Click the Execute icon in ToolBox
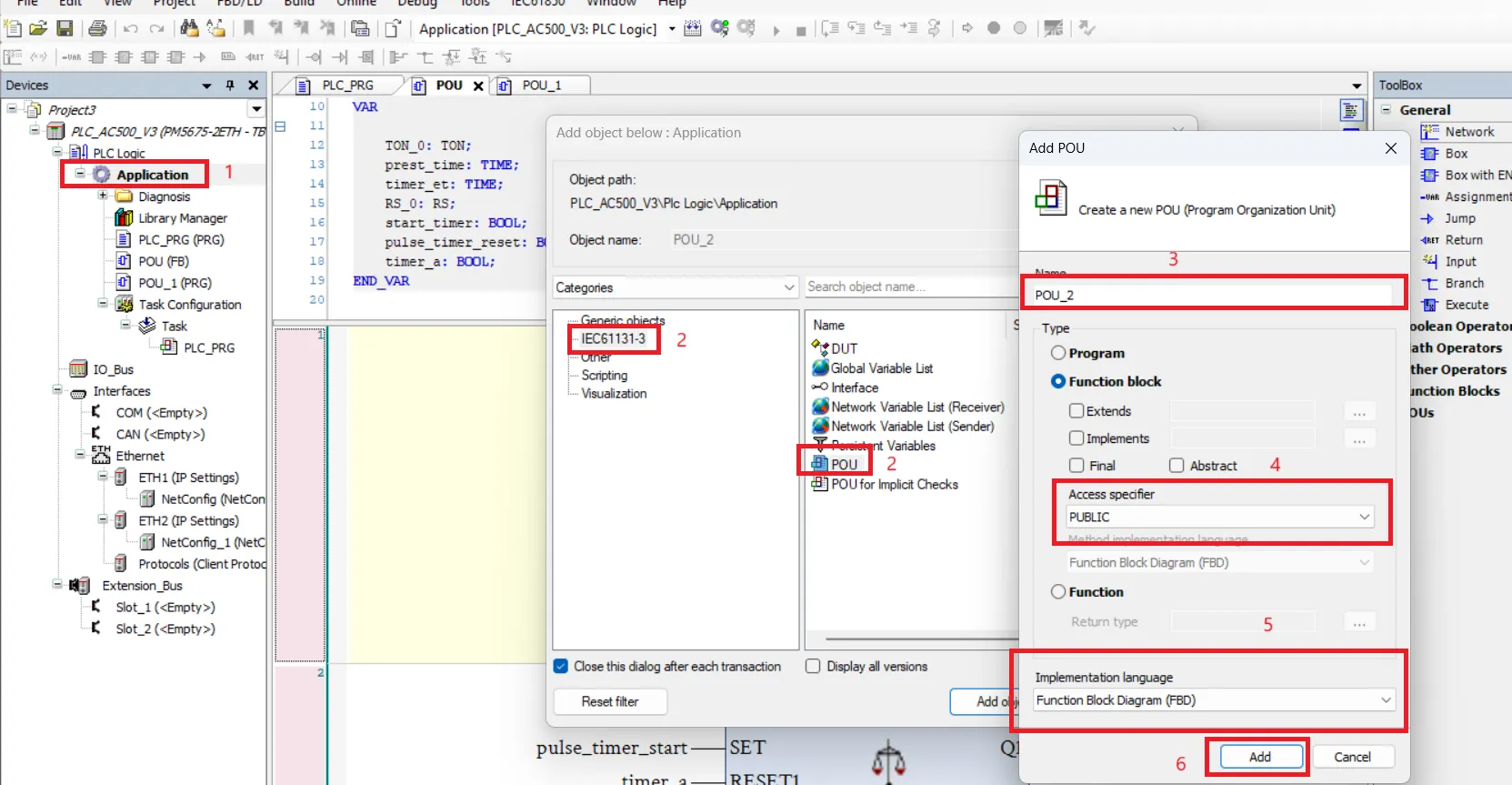 [x=1430, y=305]
